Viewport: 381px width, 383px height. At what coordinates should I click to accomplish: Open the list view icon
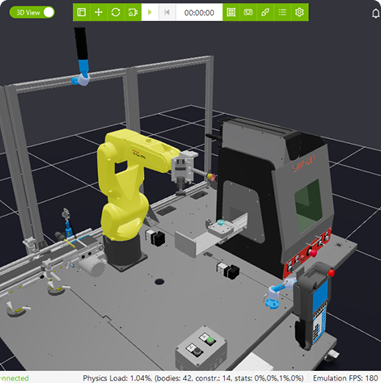click(282, 12)
